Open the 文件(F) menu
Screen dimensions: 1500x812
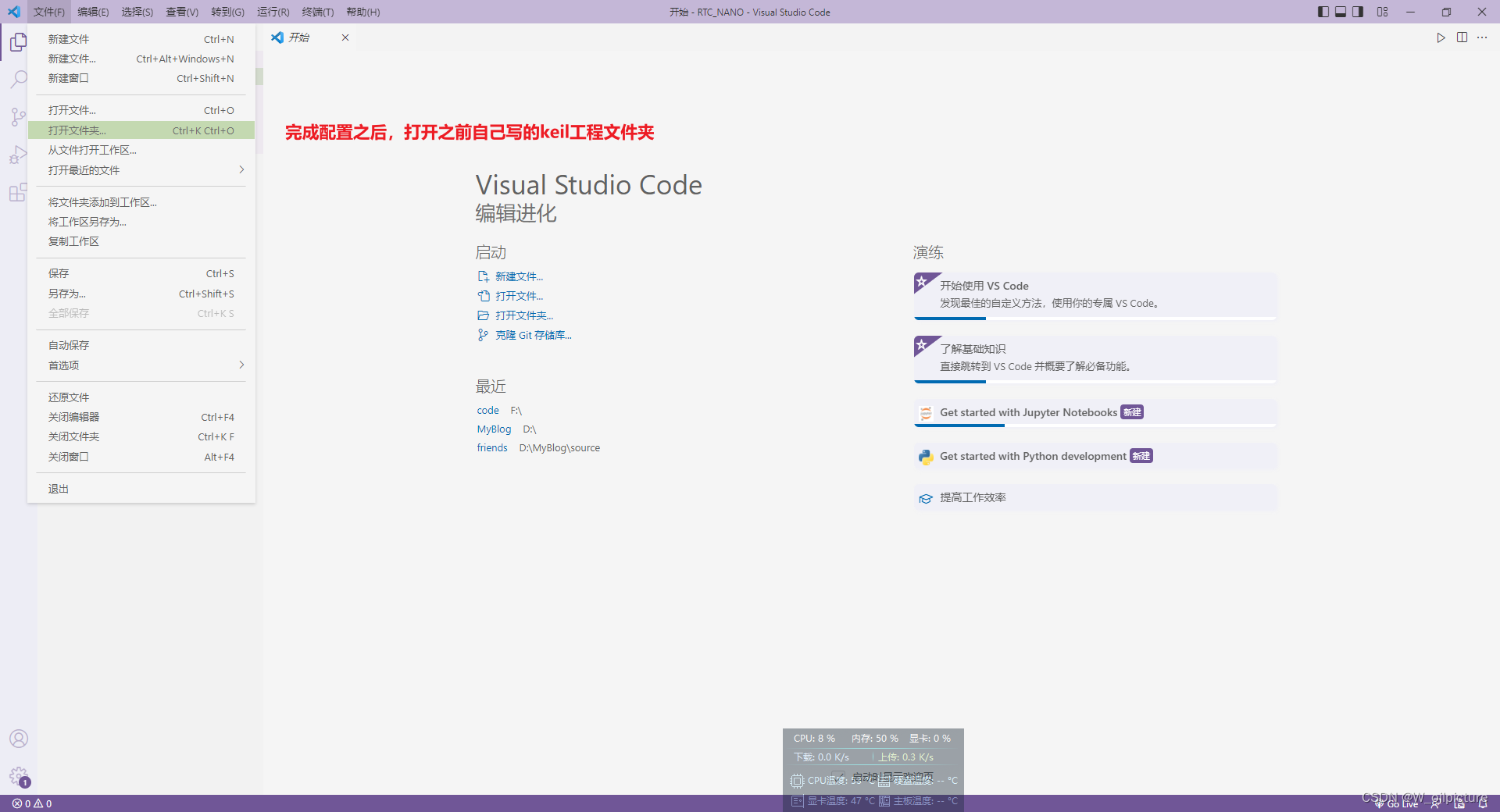[49, 12]
